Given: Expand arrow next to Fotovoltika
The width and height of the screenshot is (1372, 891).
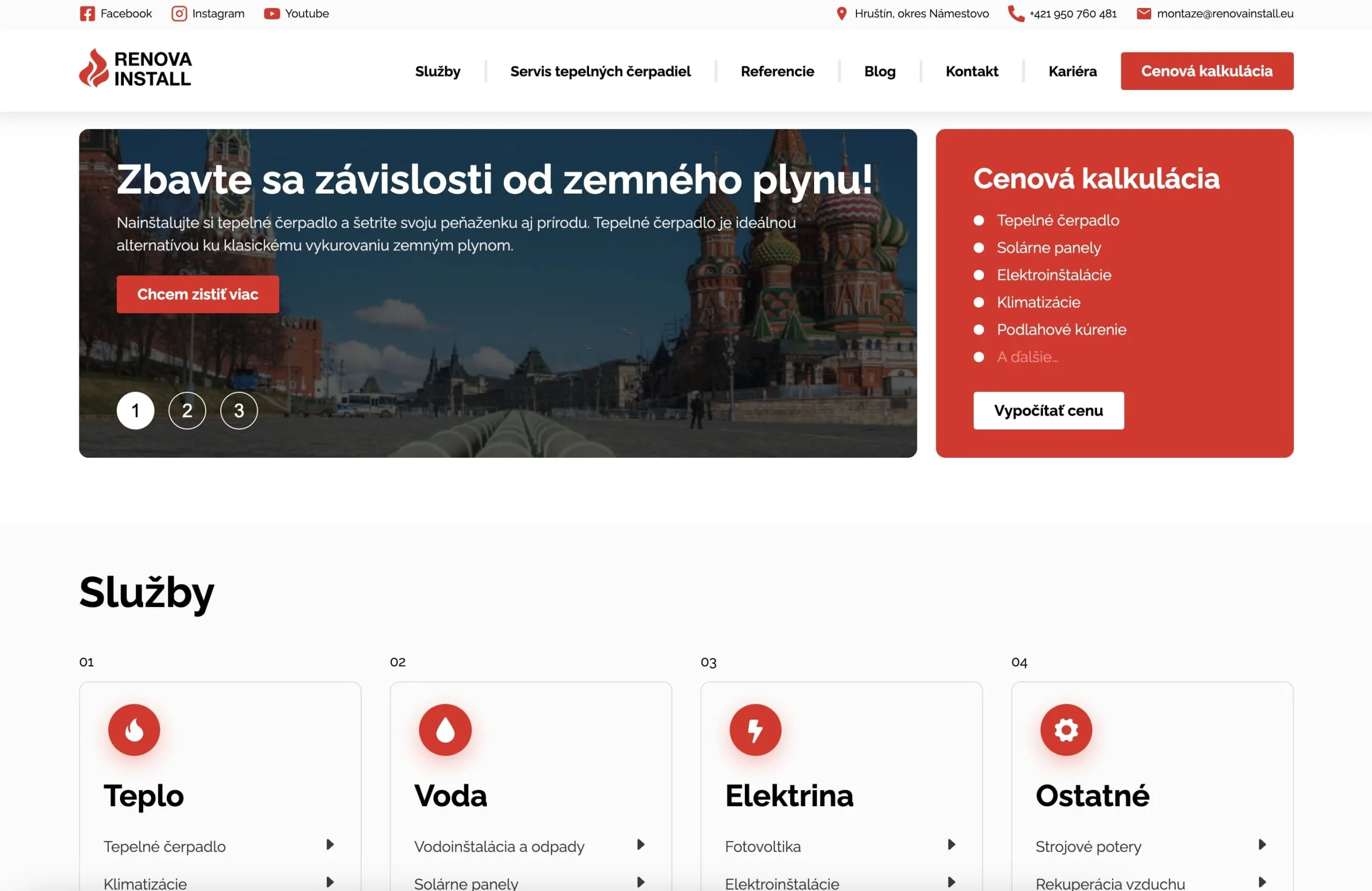Looking at the screenshot, I should [952, 845].
